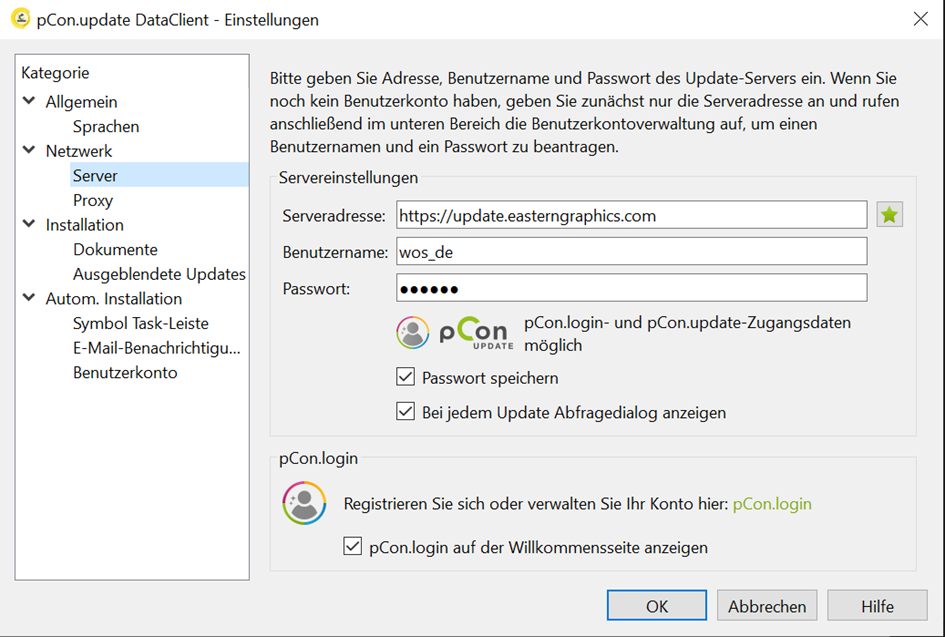The height and width of the screenshot is (637, 945).
Task: Select Ausgeblendete Updates in the tree
Action: (159, 274)
